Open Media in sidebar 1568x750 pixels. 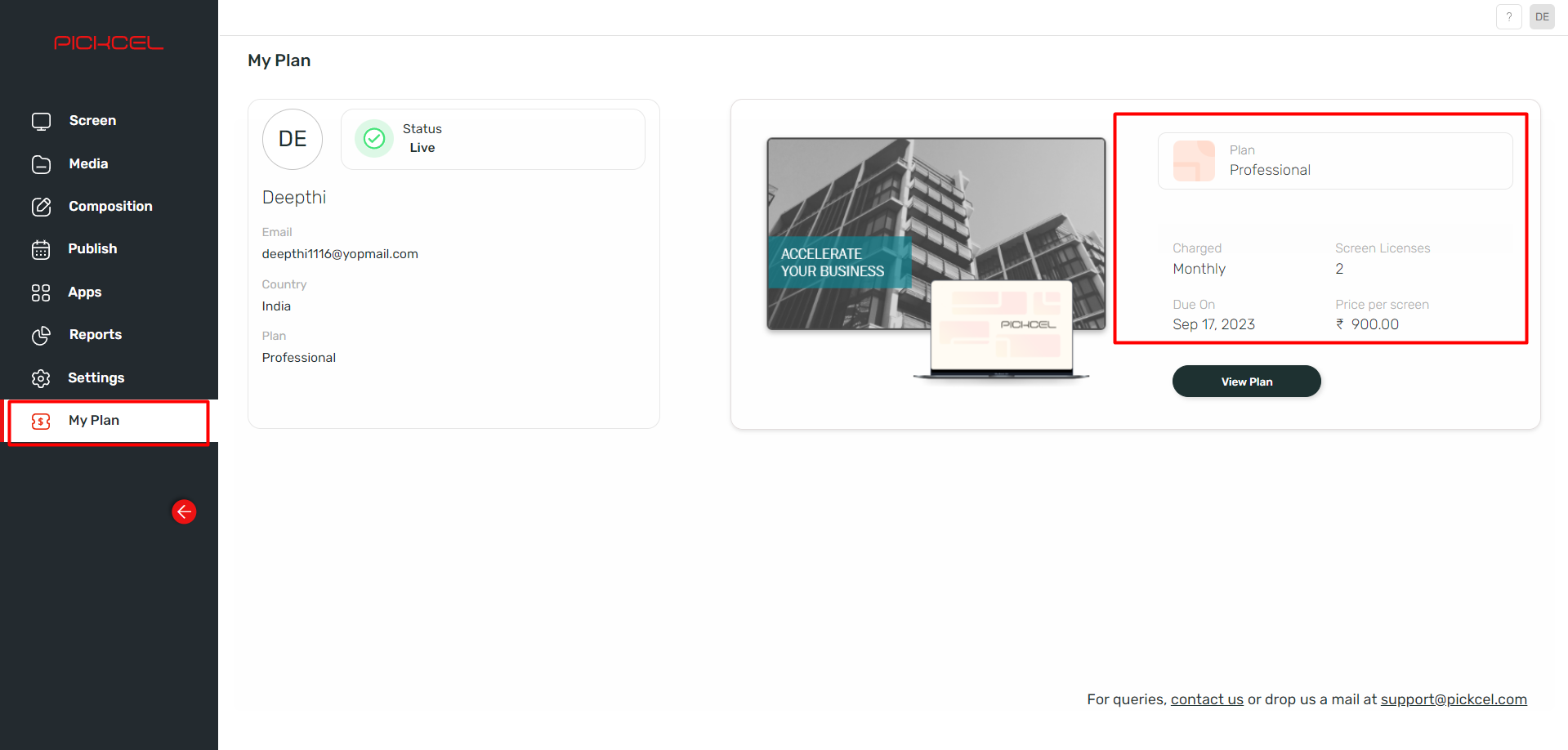pyautogui.click(x=109, y=164)
